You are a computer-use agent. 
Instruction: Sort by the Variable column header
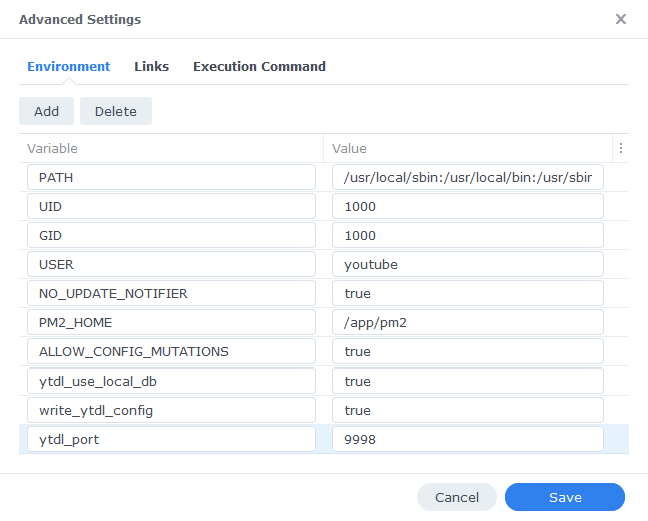tap(171, 148)
